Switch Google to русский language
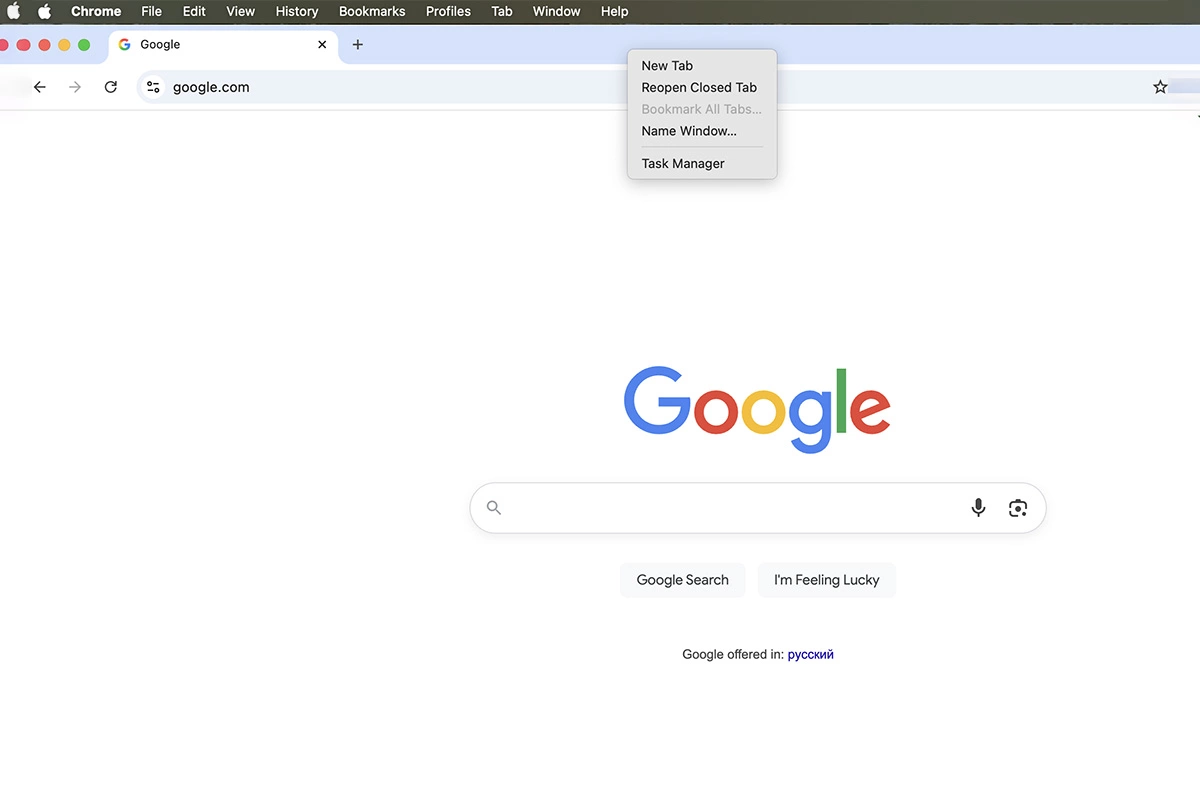Image resolution: width=1200 pixels, height=800 pixels. pos(810,654)
